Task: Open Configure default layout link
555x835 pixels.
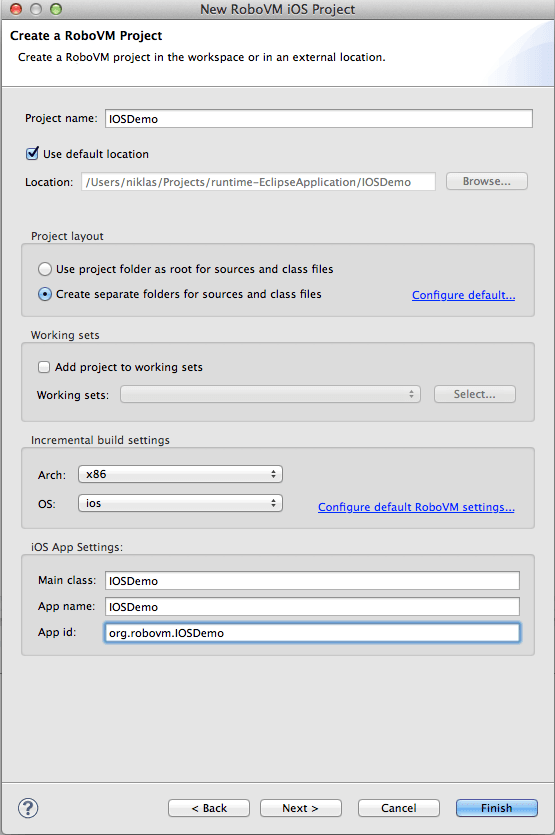Action: (463, 295)
